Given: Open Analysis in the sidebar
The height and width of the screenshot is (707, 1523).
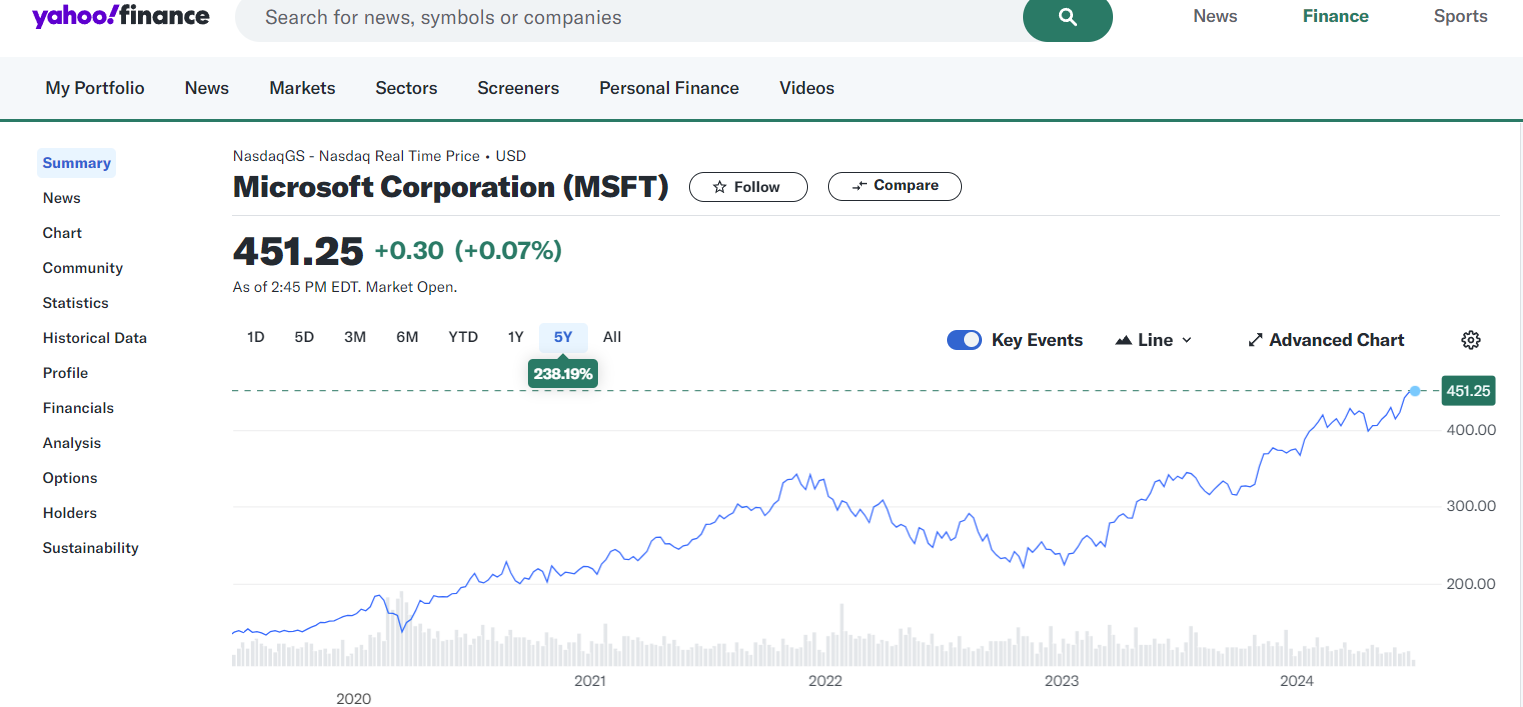Looking at the screenshot, I should pos(72,443).
